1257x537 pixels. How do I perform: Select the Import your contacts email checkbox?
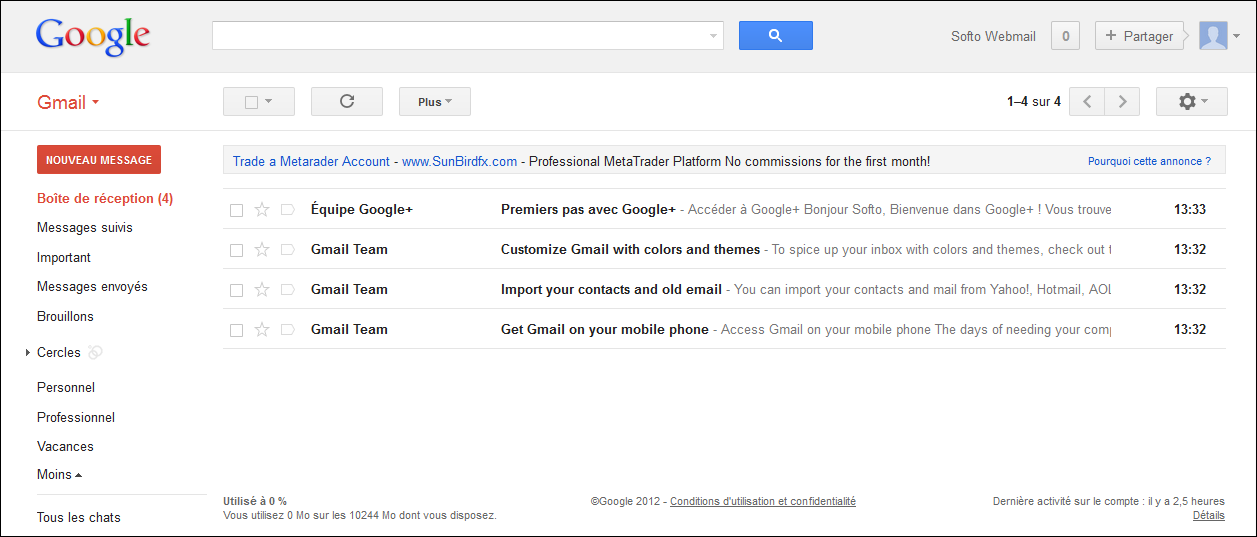click(237, 290)
